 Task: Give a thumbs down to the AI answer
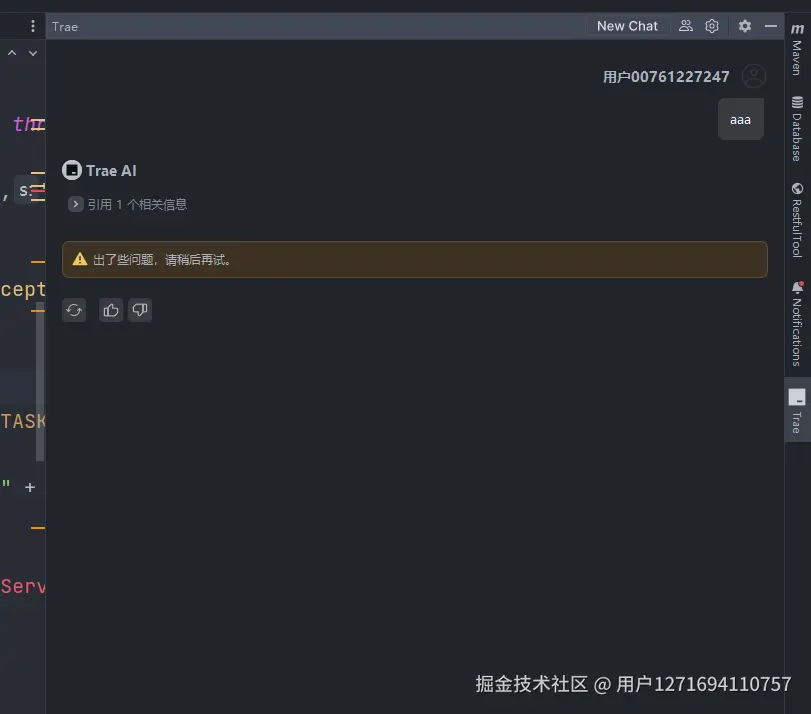click(x=140, y=310)
